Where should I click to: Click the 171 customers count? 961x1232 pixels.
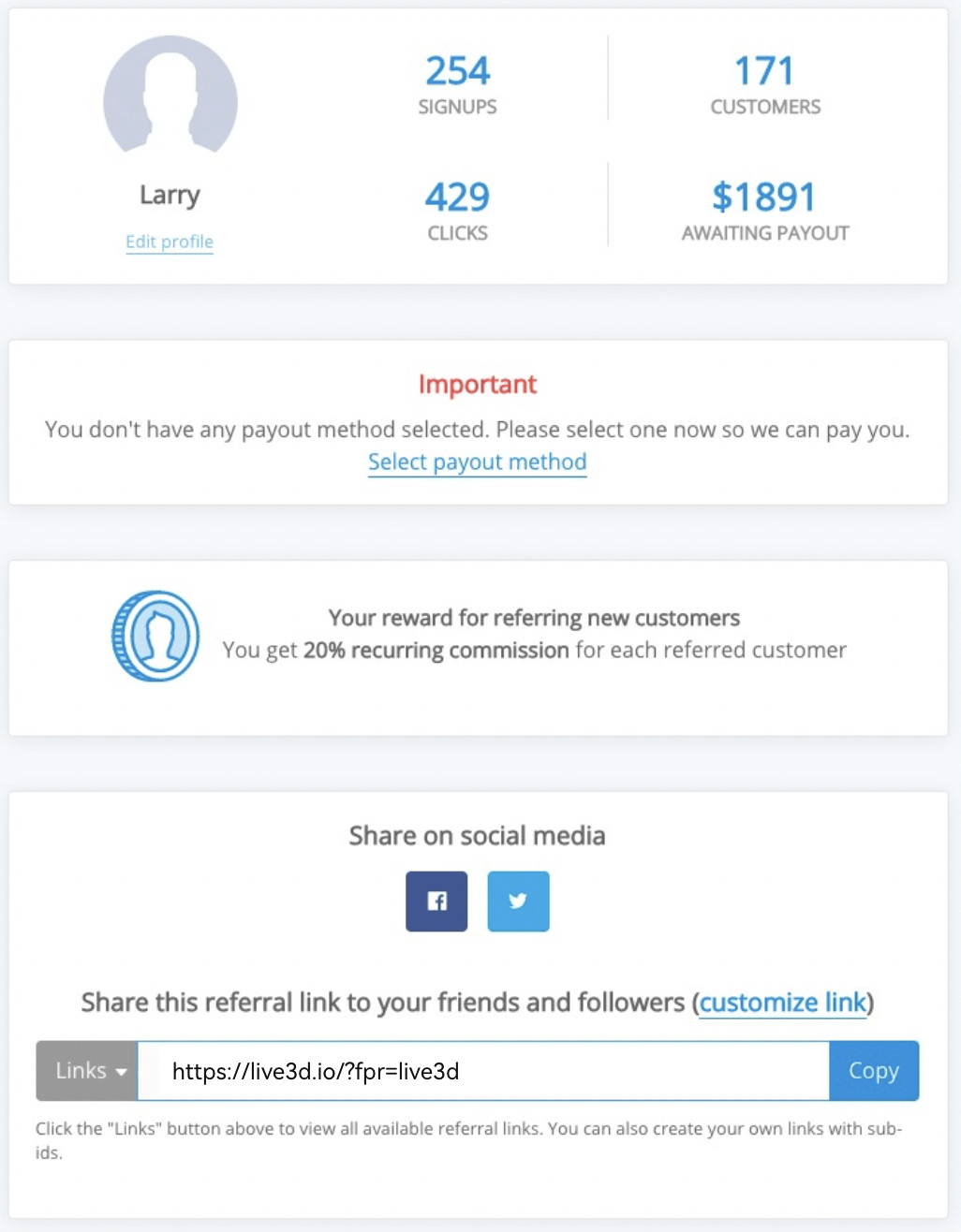coord(764,71)
